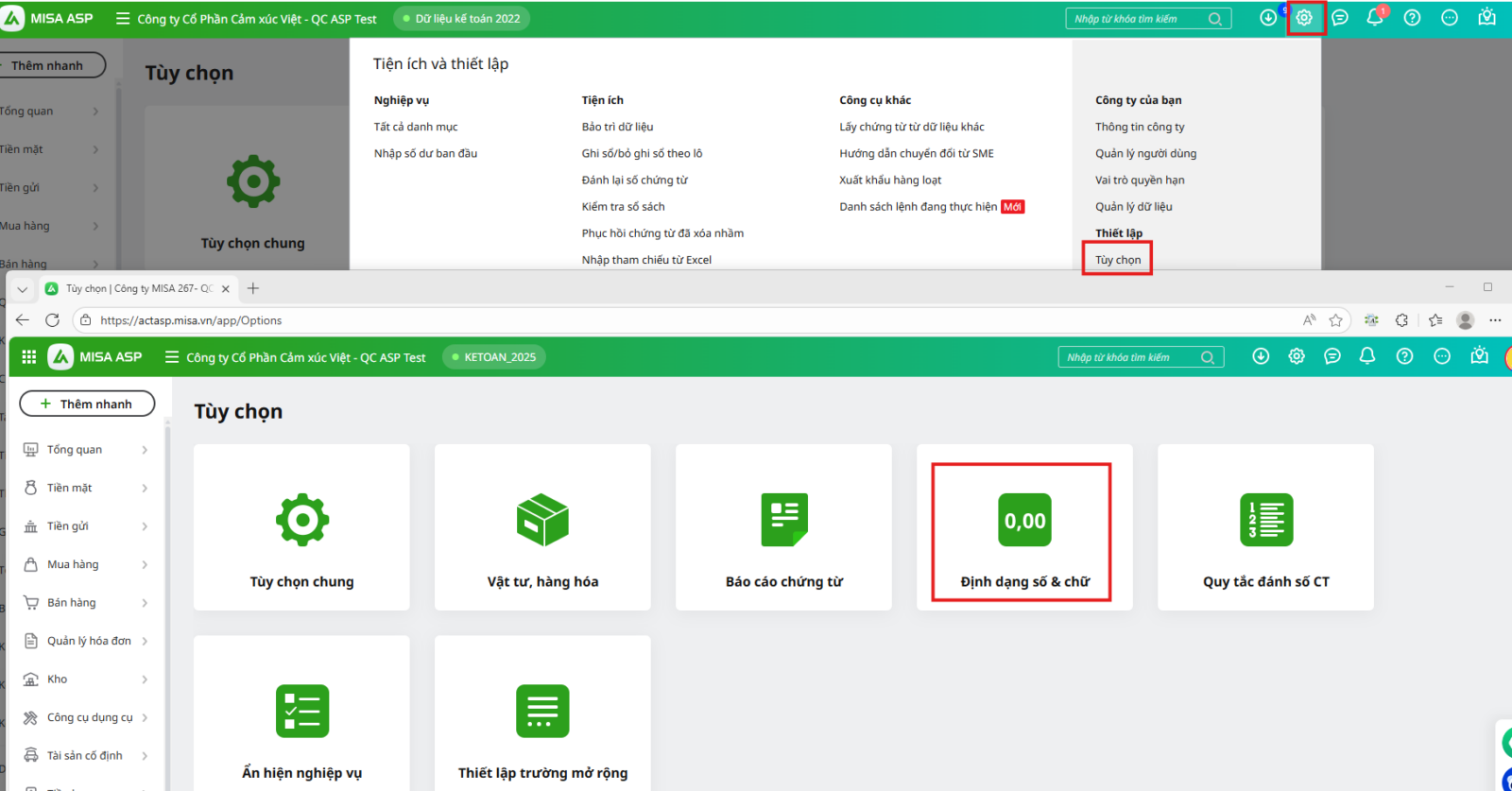Open the Dữ liệu kế toán 2022 selector
Viewport: 1512px width, 791px height.
point(461,19)
